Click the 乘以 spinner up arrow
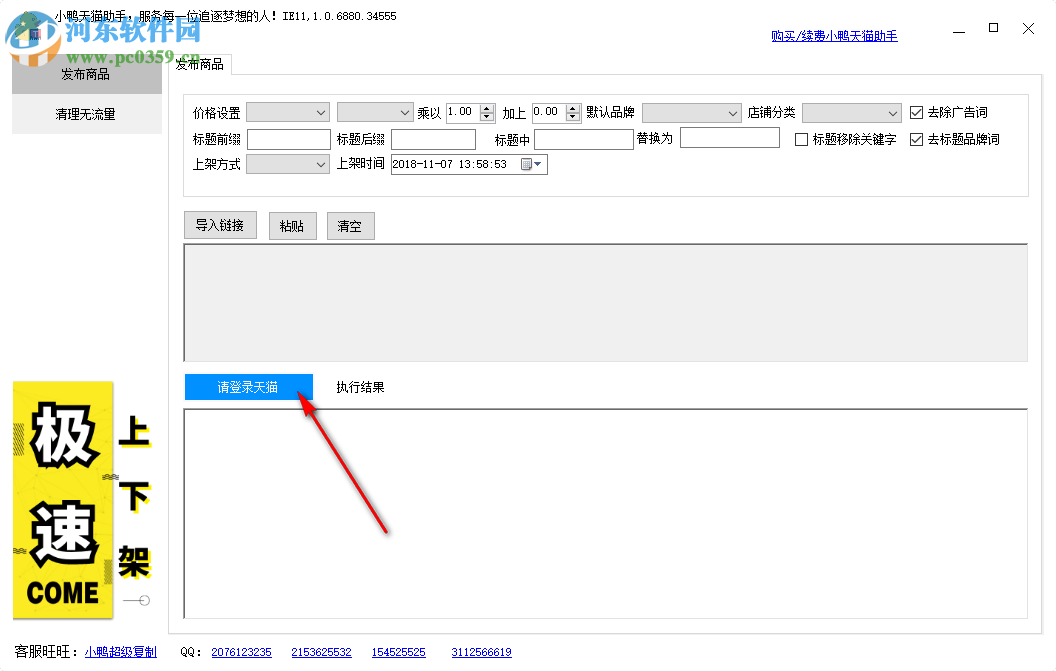Screen dimensions: 1056x671 pyautogui.click(x=487, y=108)
